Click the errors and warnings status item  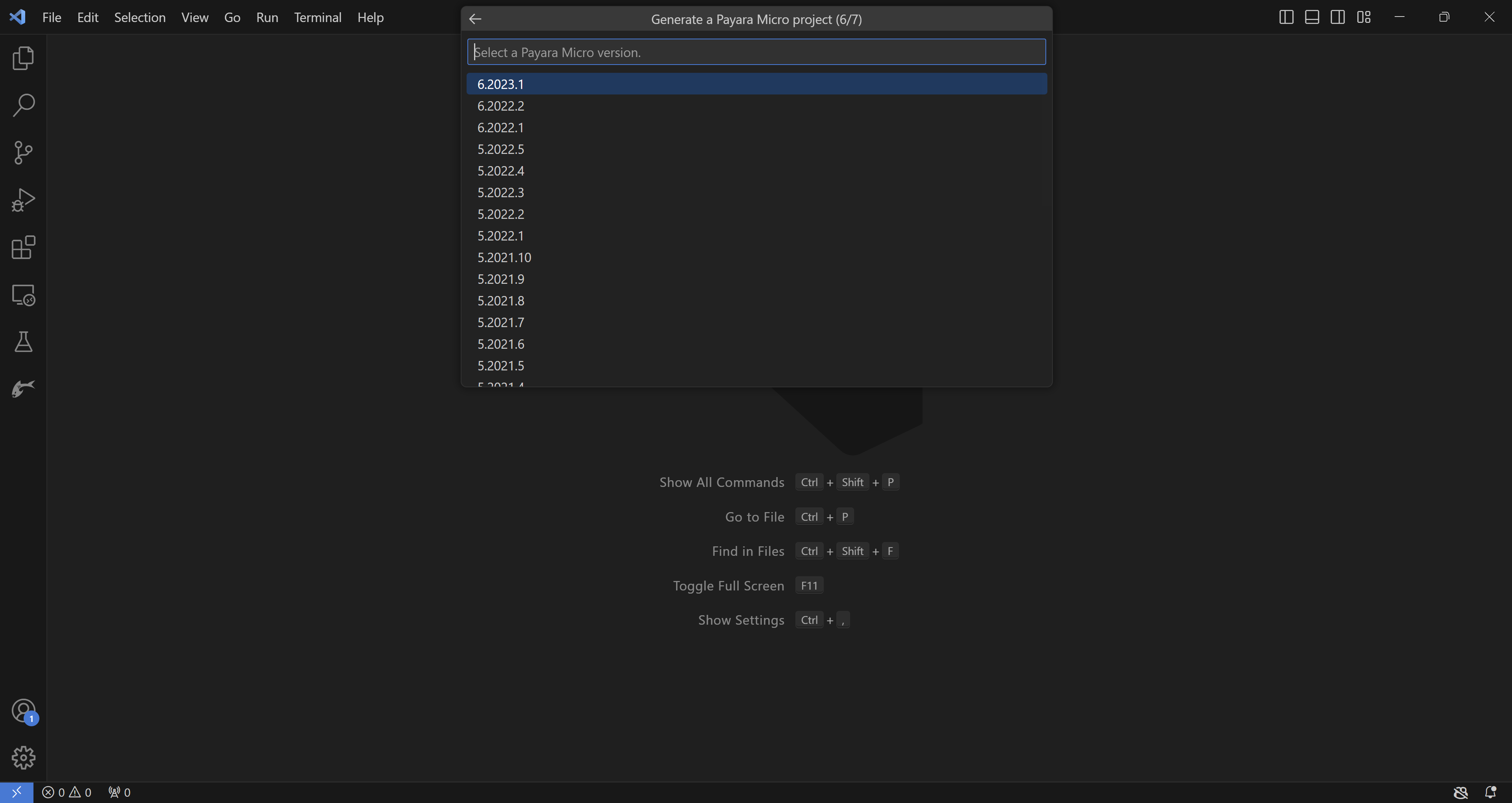point(67,792)
